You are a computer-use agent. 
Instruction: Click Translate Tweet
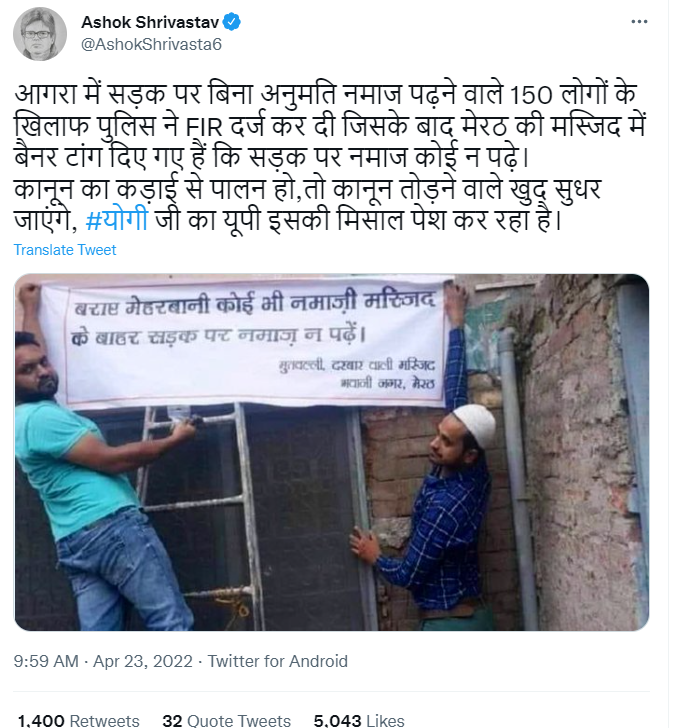(x=65, y=250)
